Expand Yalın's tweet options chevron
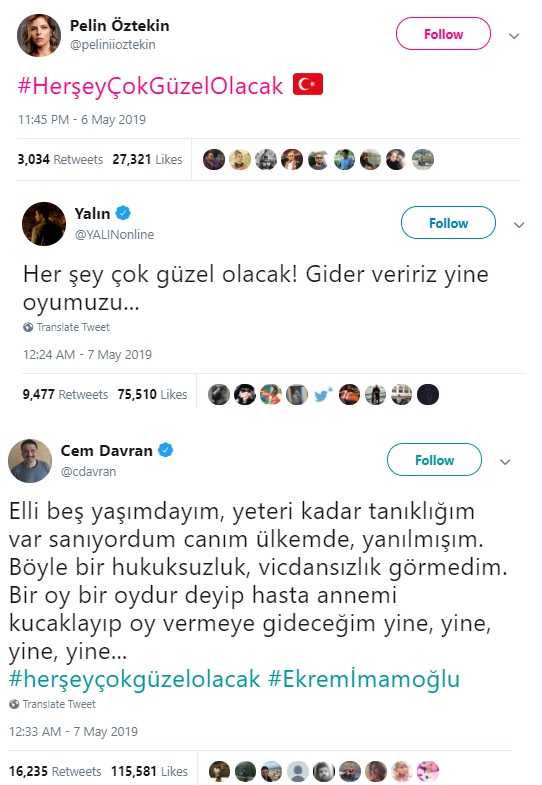 point(519,225)
